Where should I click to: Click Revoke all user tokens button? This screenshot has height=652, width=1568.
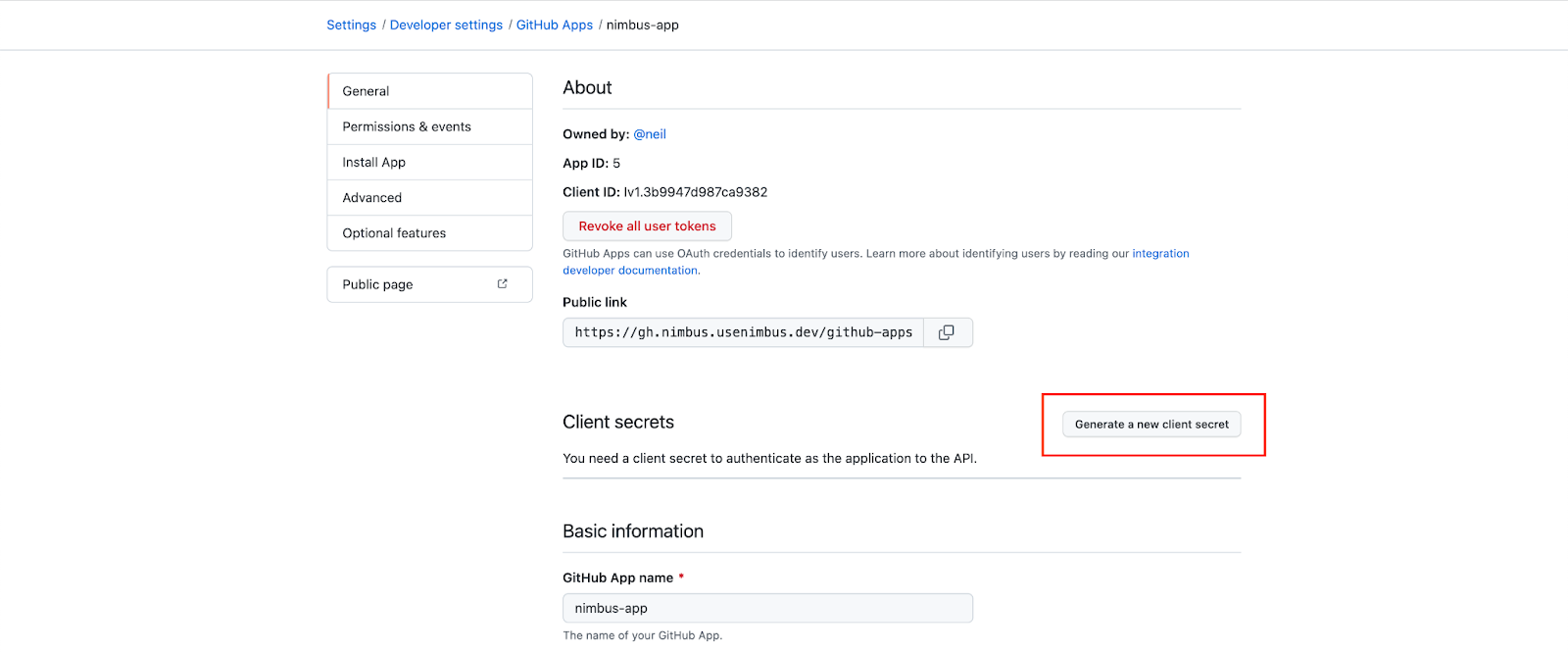click(x=647, y=226)
